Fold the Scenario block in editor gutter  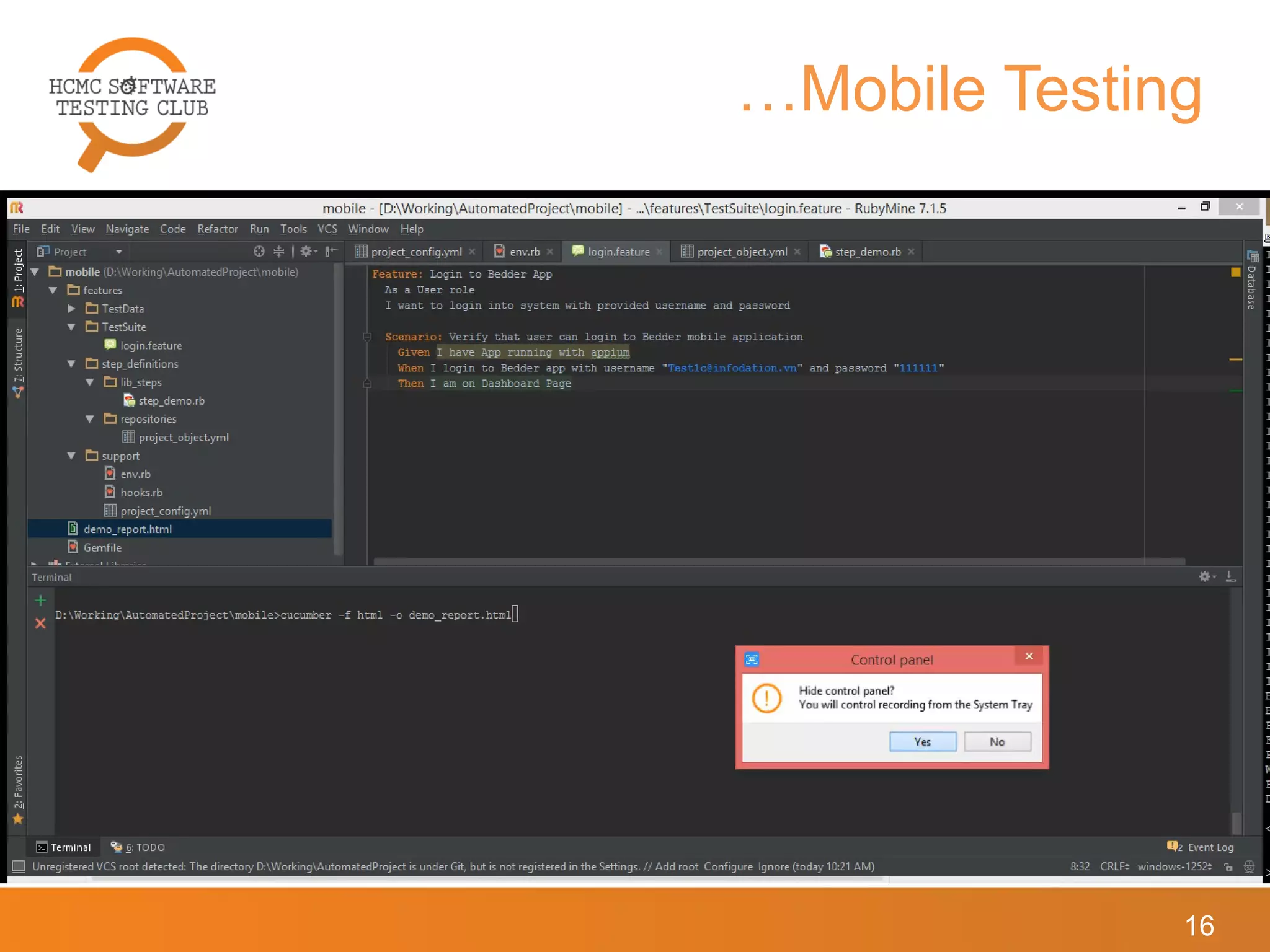click(366, 337)
